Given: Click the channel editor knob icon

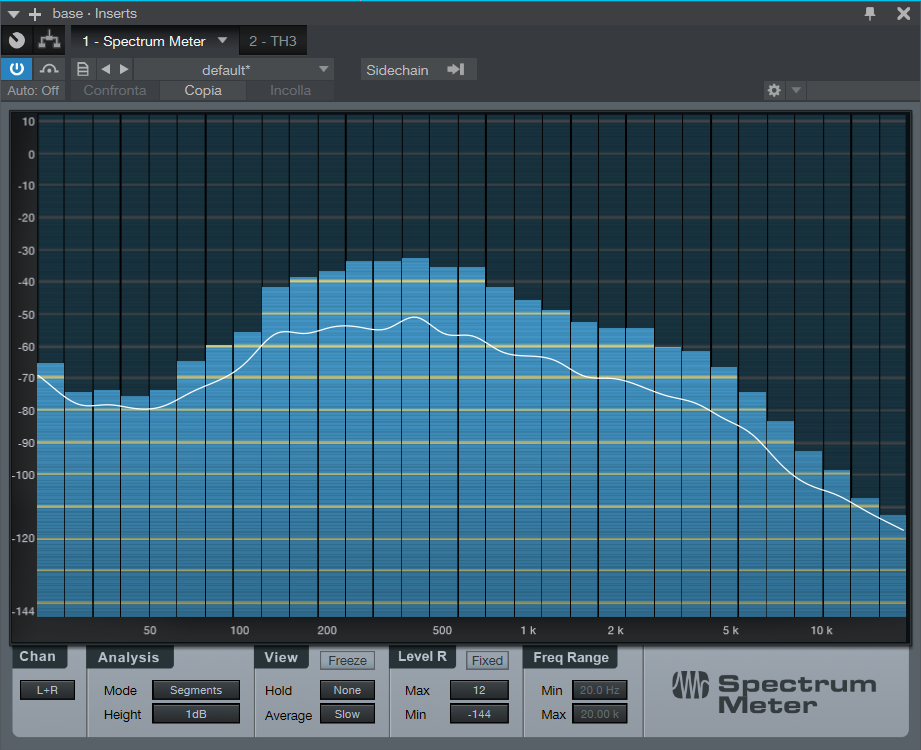Looking at the screenshot, I should coord(17,41).
